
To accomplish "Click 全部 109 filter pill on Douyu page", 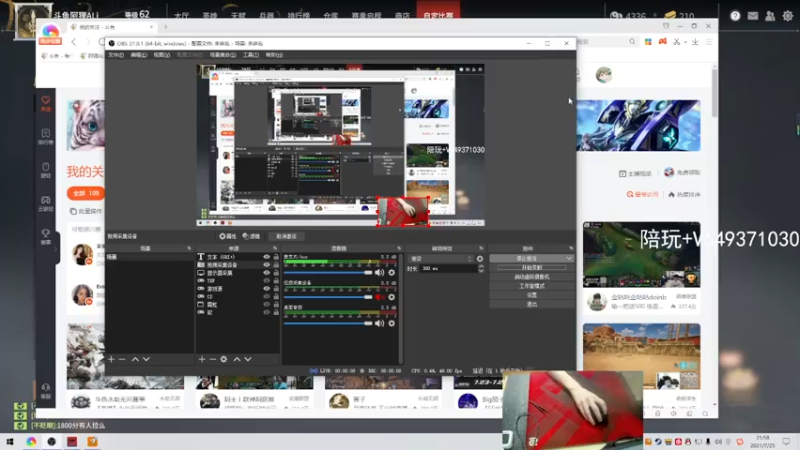I will [86, 193].
